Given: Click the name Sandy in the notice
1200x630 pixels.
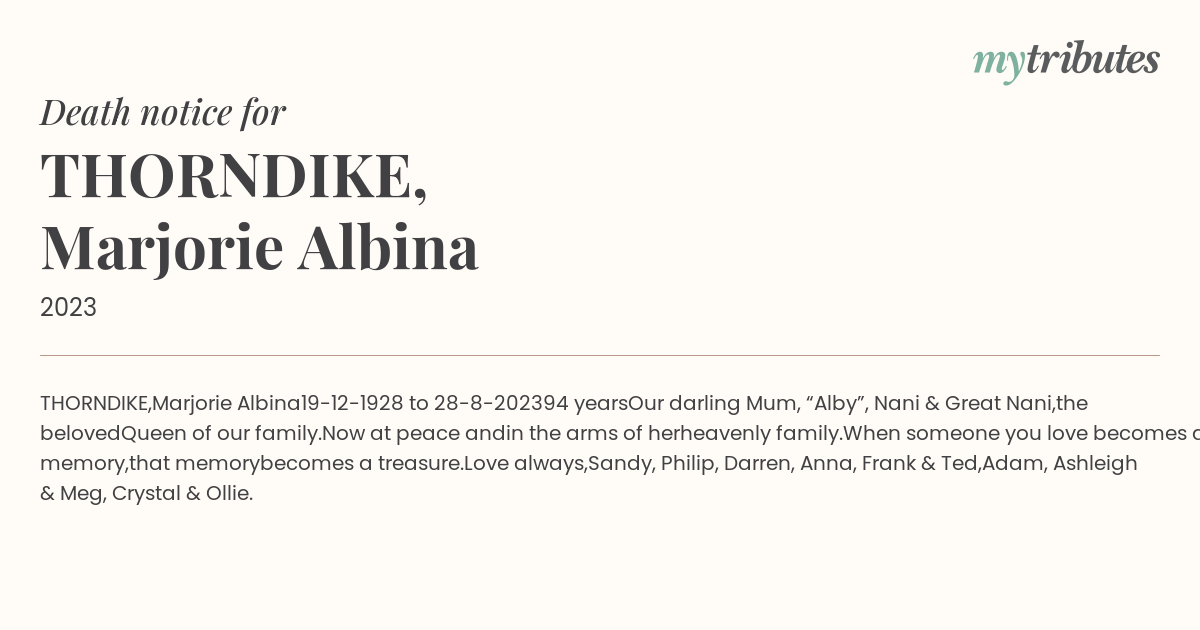Looking at the screenshot, I should tap(618, 464).
